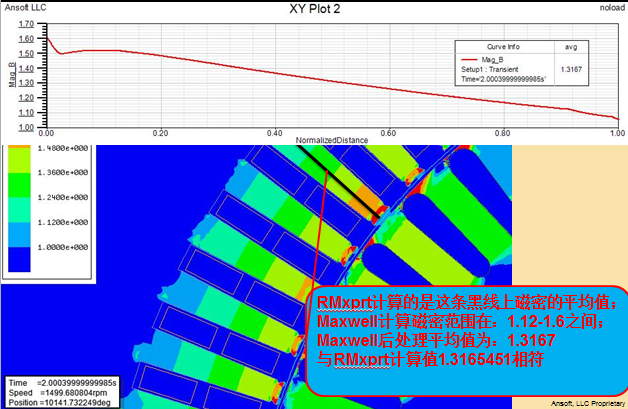This screenshot has width=628, height=409.
Task: Click the 1.50 Y-axis tick value
Action: (26, 54)
